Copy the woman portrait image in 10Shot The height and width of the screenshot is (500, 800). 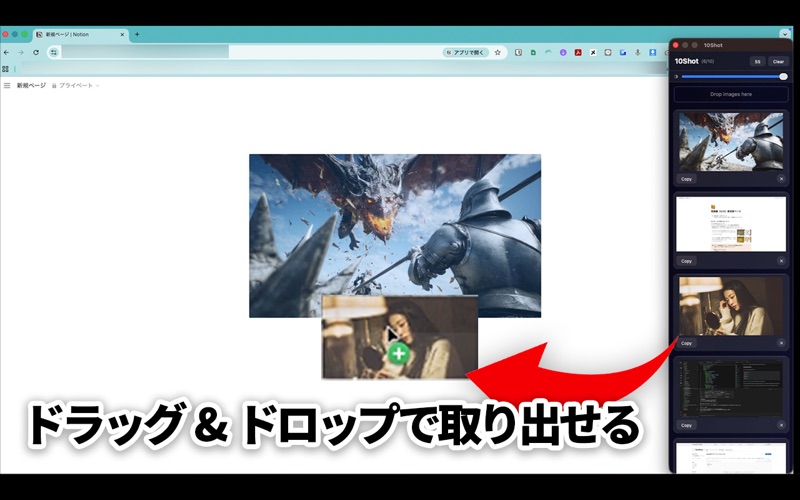point(686,343)
